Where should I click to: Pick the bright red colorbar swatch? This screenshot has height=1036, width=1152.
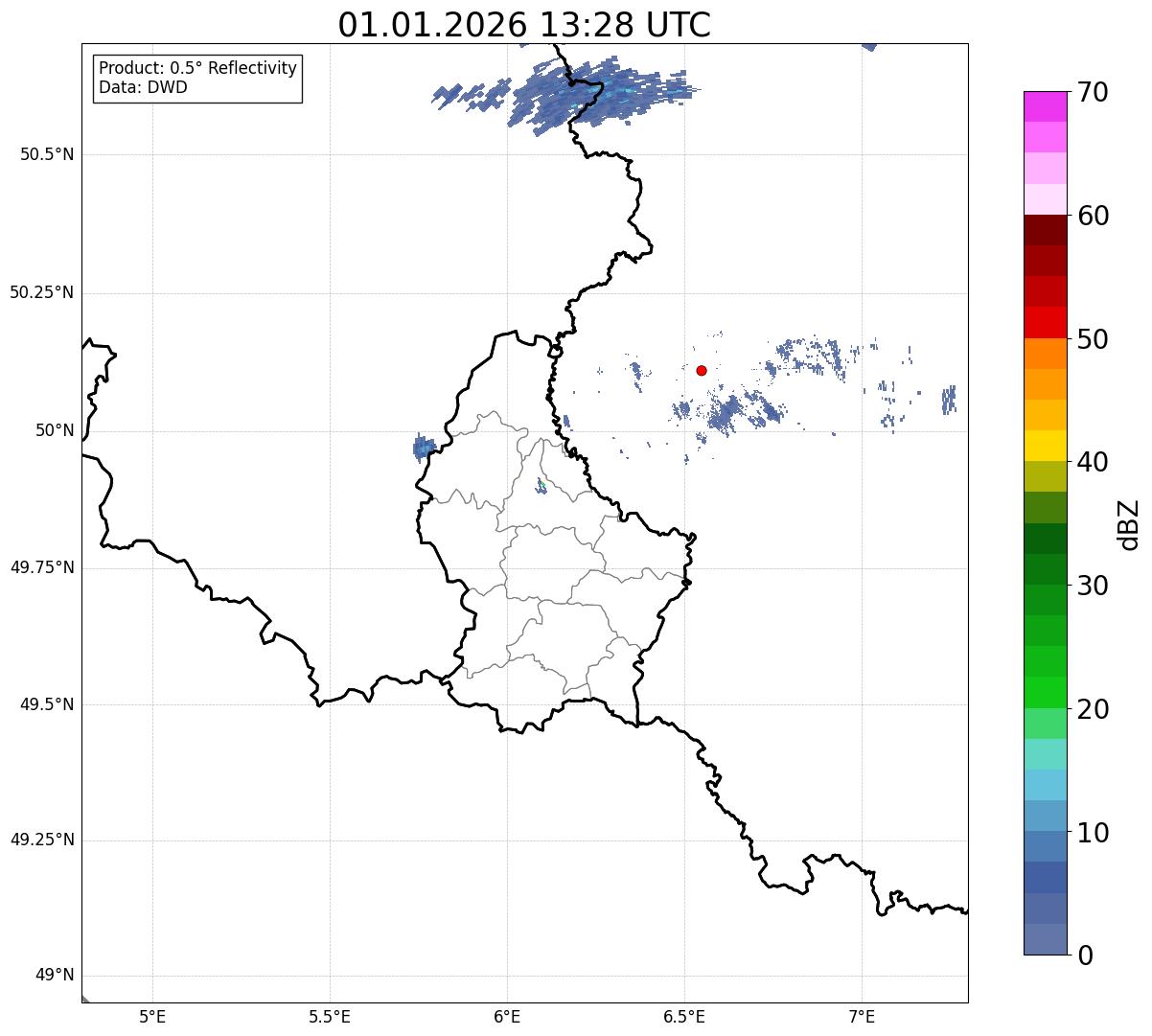[1046, 323]
